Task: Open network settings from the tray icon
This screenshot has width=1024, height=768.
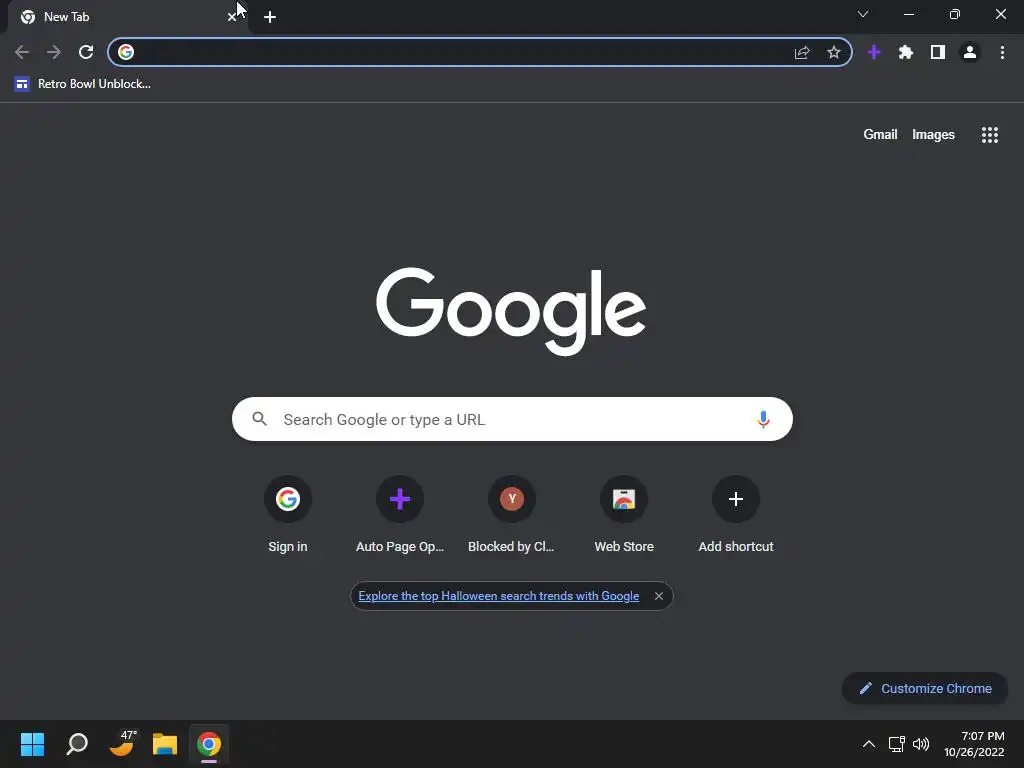Action: (x=896, y=744)
